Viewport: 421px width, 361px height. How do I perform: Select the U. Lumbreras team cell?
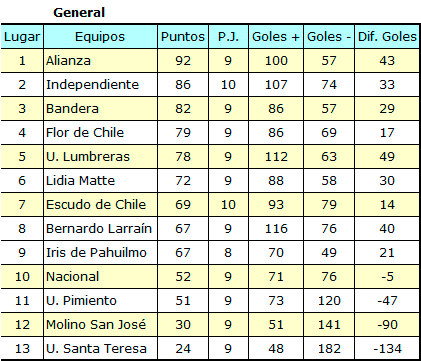100,157
